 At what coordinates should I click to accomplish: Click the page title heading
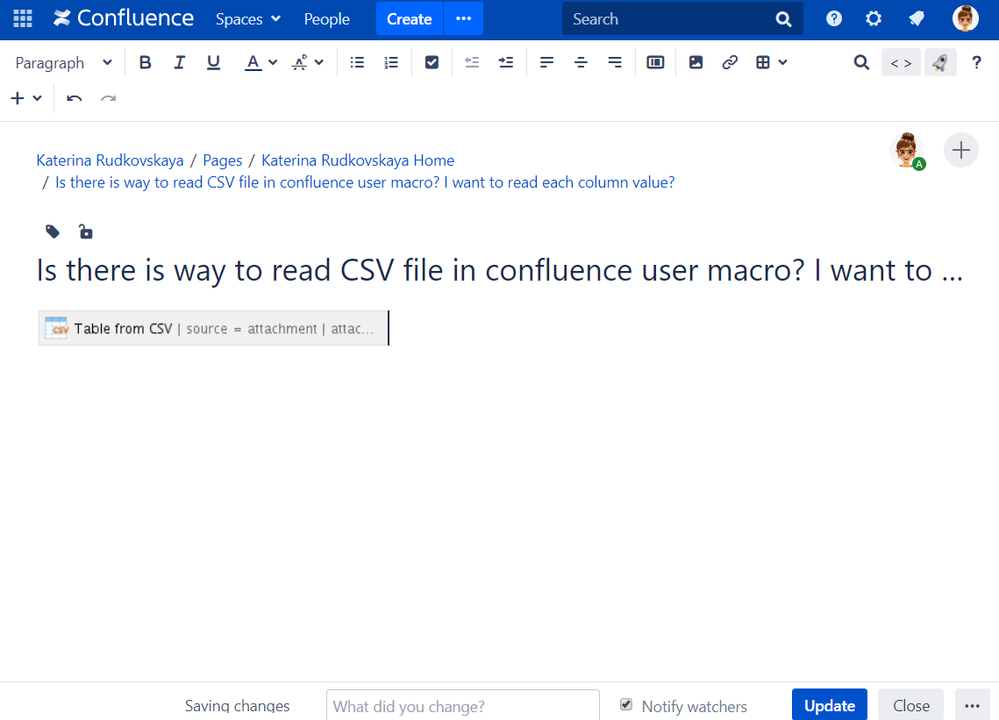pyautogui.click(x=500, y=270)
